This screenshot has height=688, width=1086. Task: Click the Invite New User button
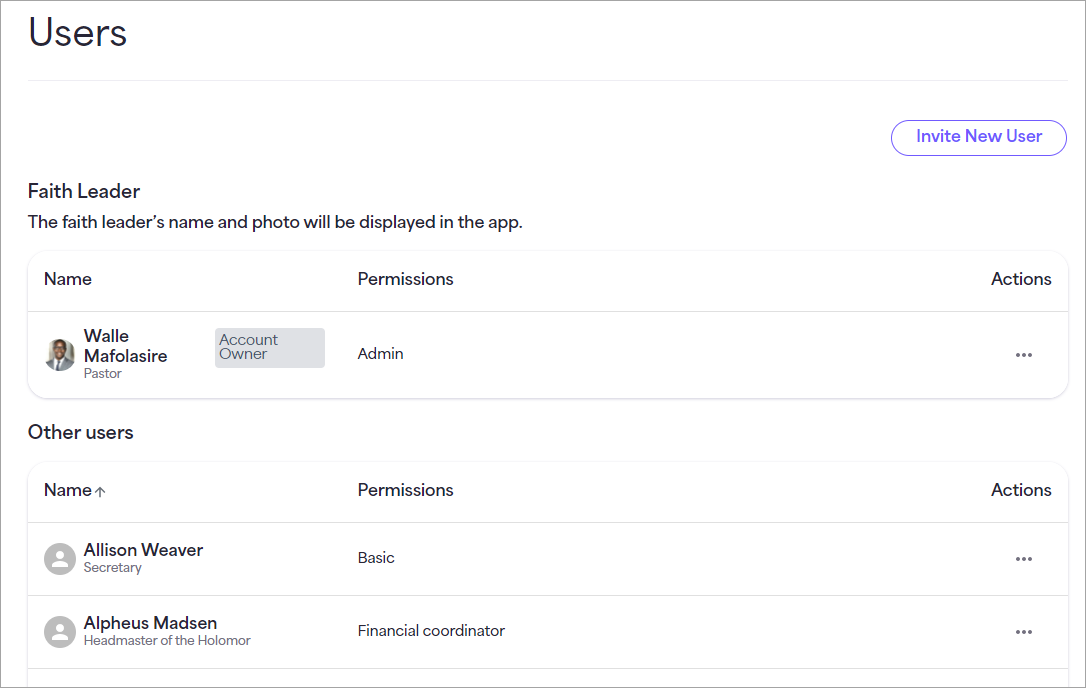pos(978,137)
